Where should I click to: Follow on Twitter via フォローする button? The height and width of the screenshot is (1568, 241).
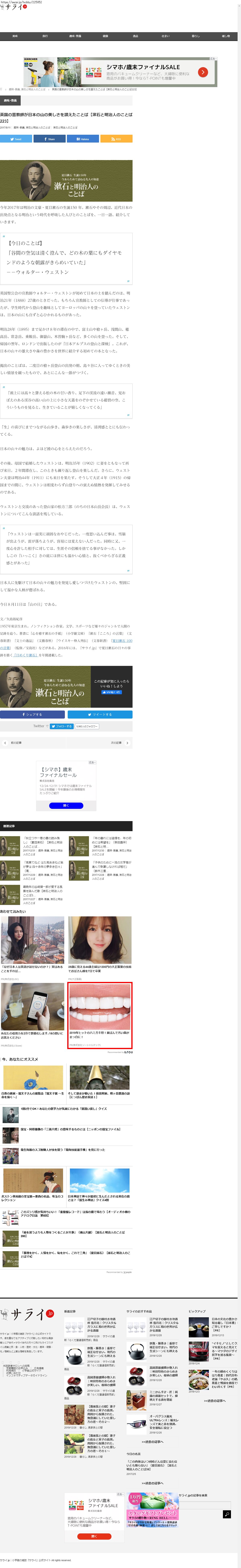(x=61, y=726)
